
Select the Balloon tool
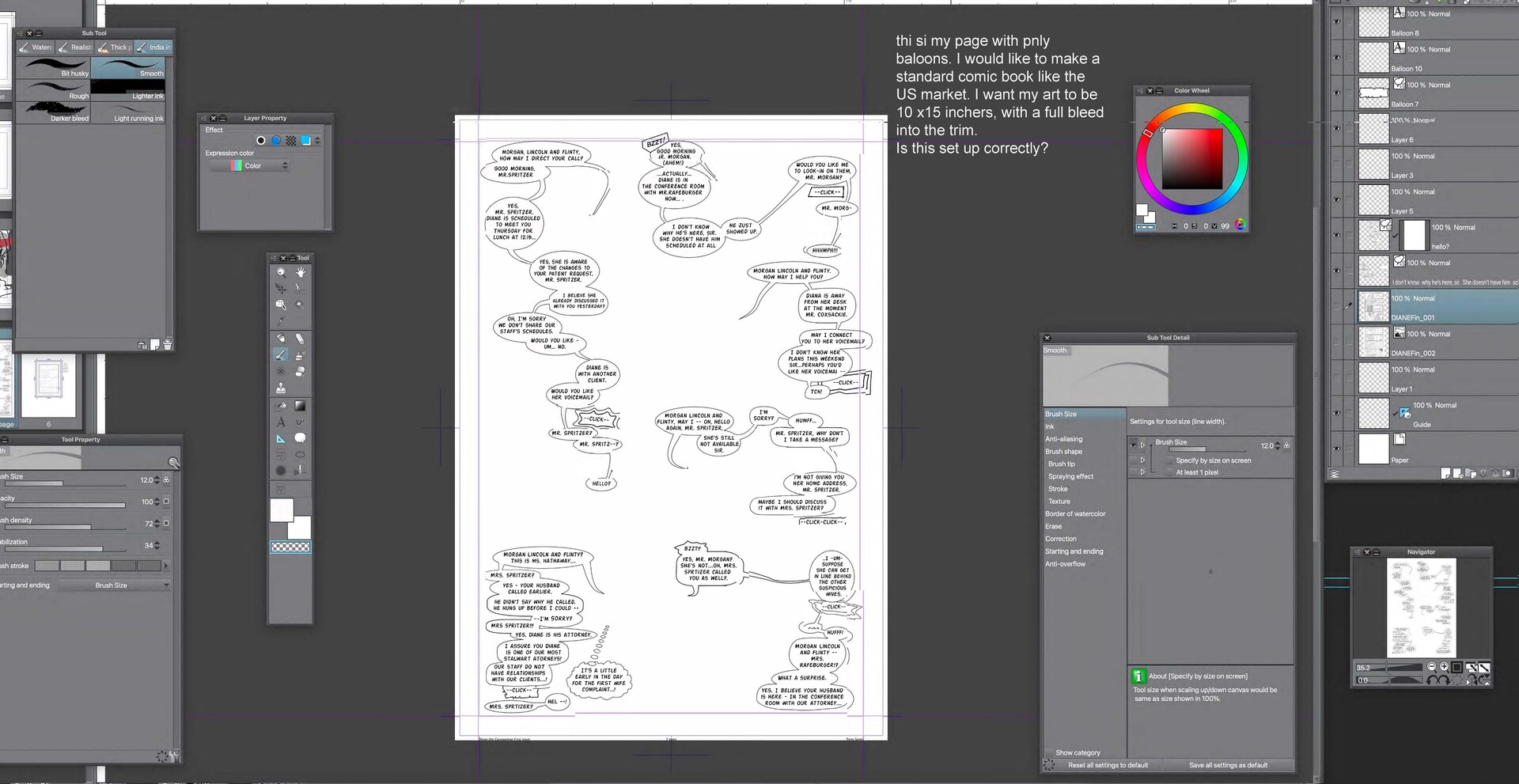(x=299, y=438)
